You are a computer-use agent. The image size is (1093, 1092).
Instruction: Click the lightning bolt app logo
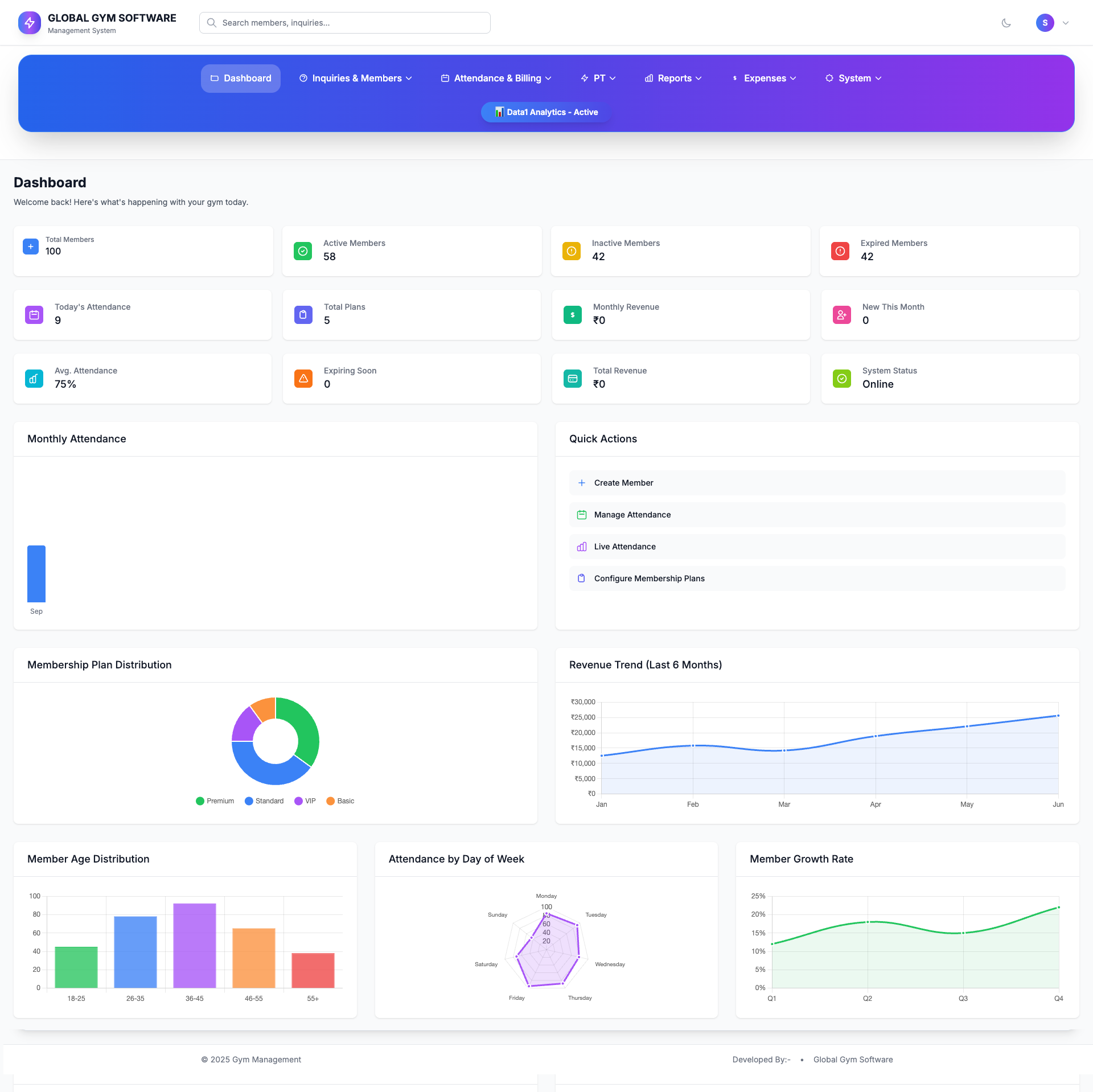tap(30, 23)
